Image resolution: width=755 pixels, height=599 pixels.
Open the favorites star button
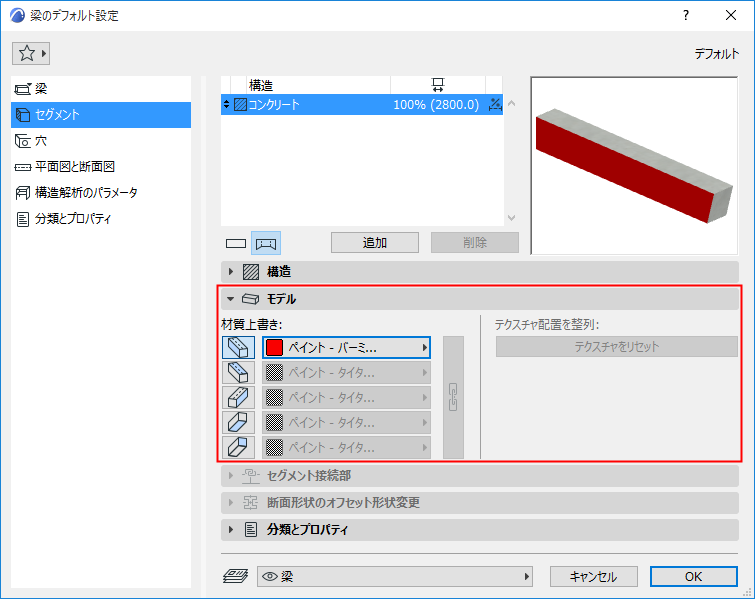(x=31, y=53)
